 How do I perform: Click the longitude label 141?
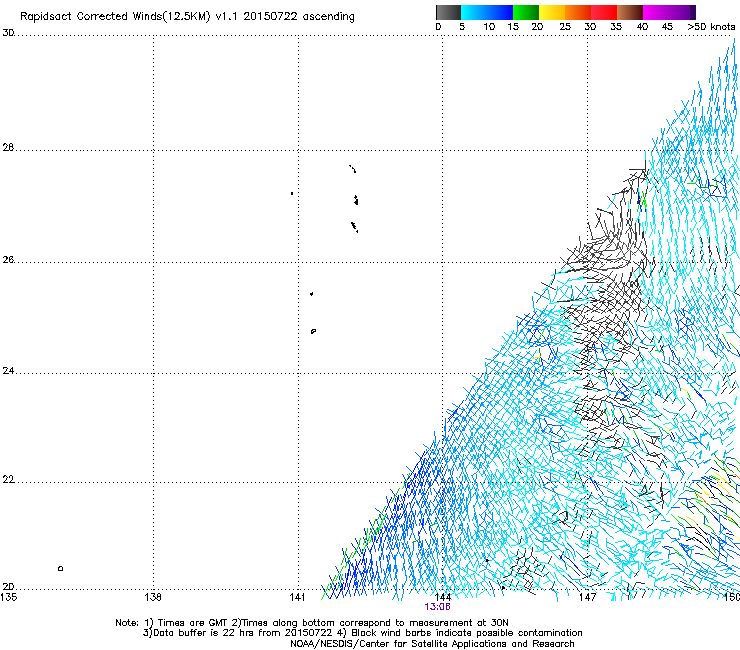click(x=298, y=597)
